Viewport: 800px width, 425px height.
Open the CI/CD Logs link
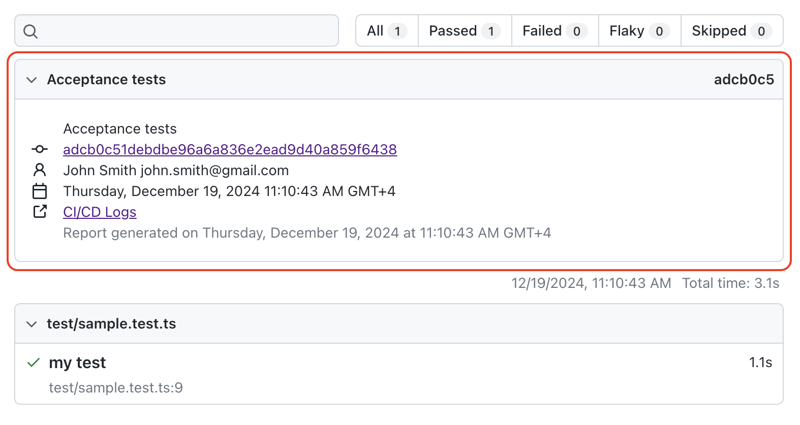[99, 212]
